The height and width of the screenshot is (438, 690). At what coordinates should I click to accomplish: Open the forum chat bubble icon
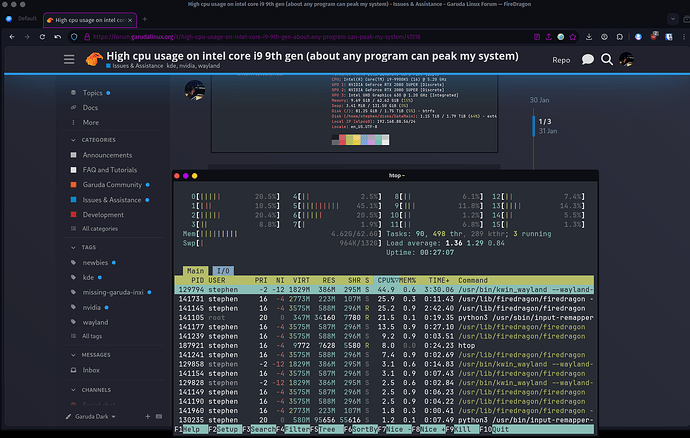click(x=587, y=59)
